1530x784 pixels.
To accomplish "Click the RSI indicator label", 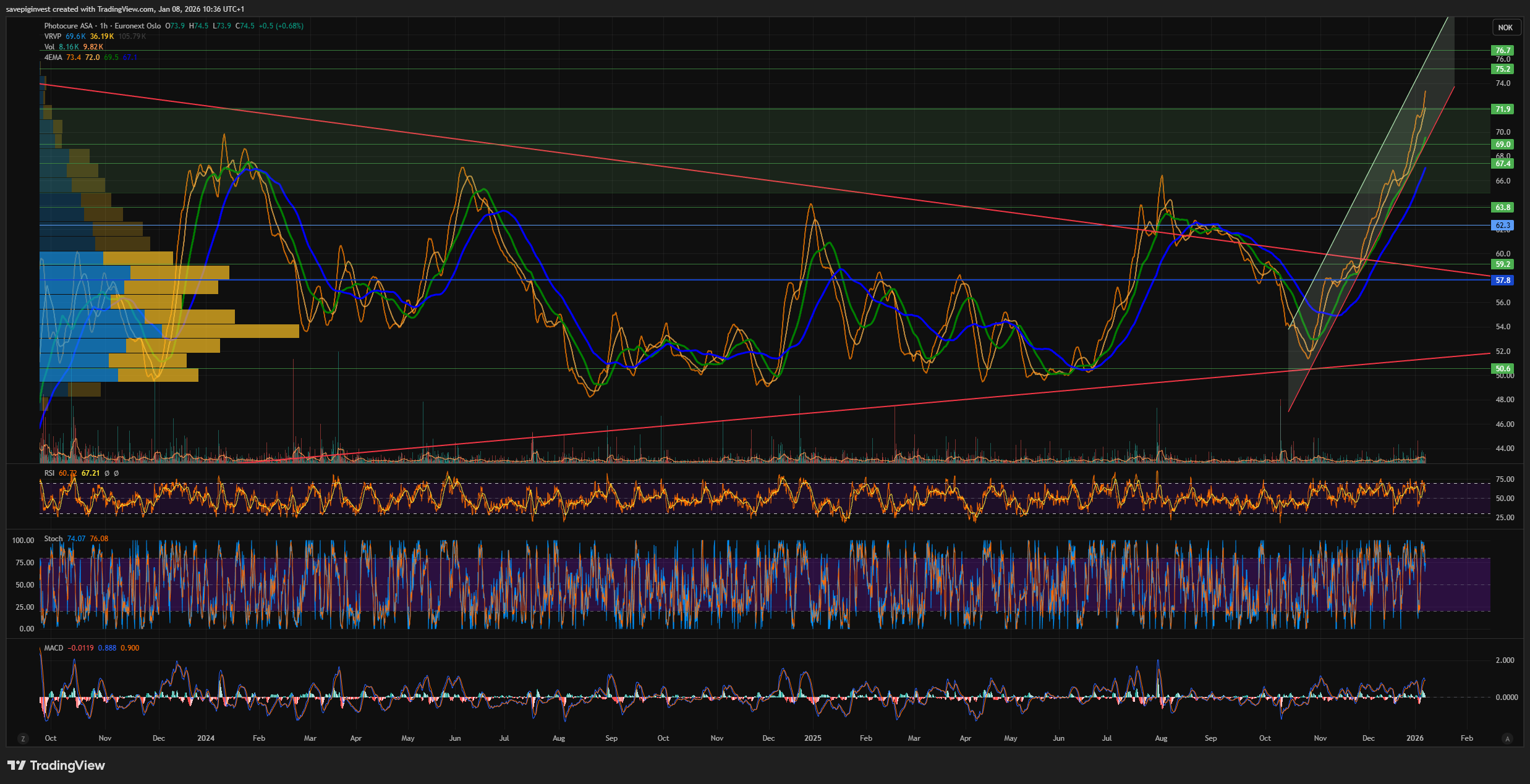I will (x=49, y=473).
